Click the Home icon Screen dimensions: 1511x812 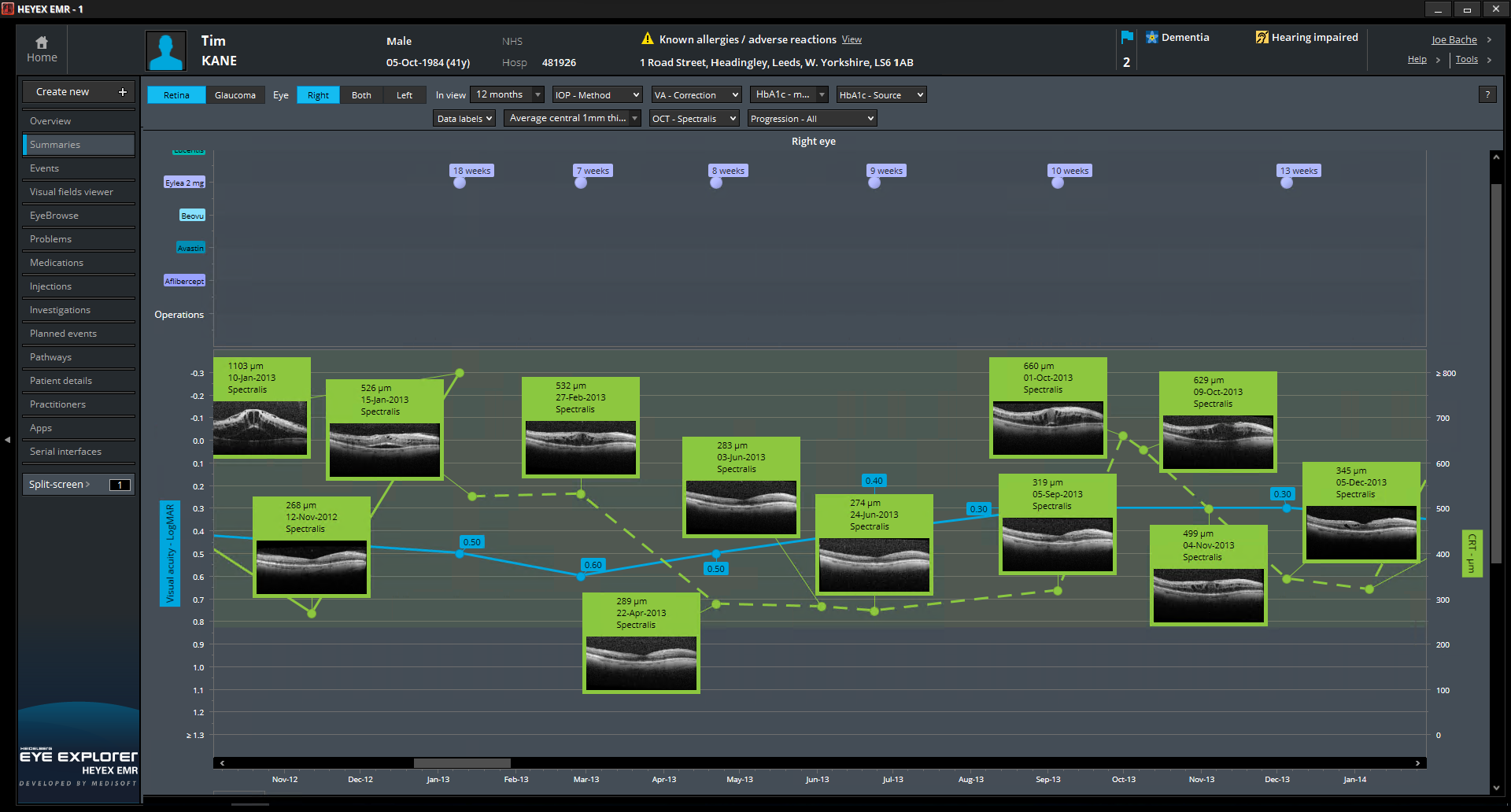coord(42,42)
